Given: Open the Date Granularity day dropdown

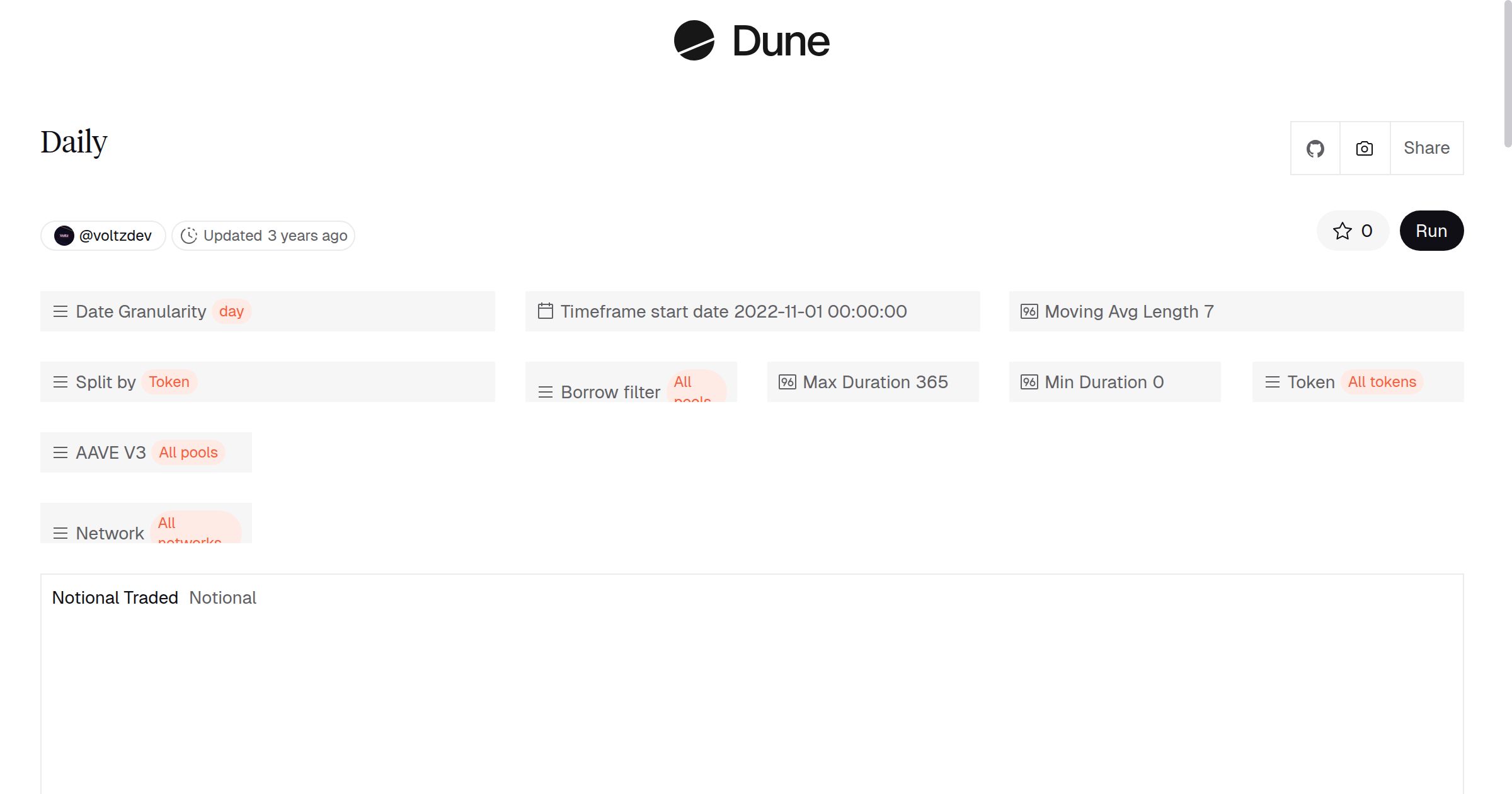Looking at the screenshot, I should pos(231,311).
